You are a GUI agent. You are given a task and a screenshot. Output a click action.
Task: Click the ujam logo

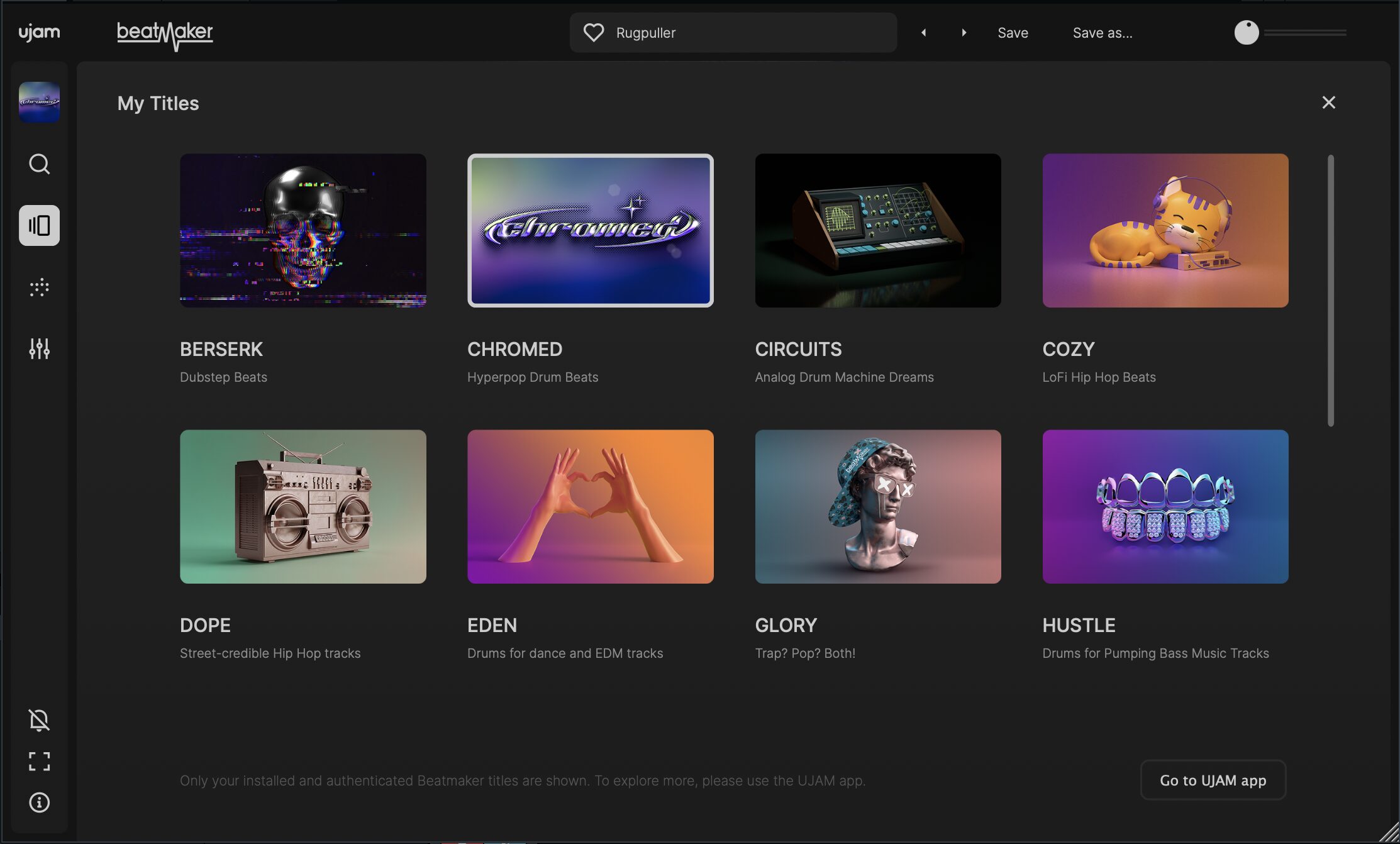[39, 32]
